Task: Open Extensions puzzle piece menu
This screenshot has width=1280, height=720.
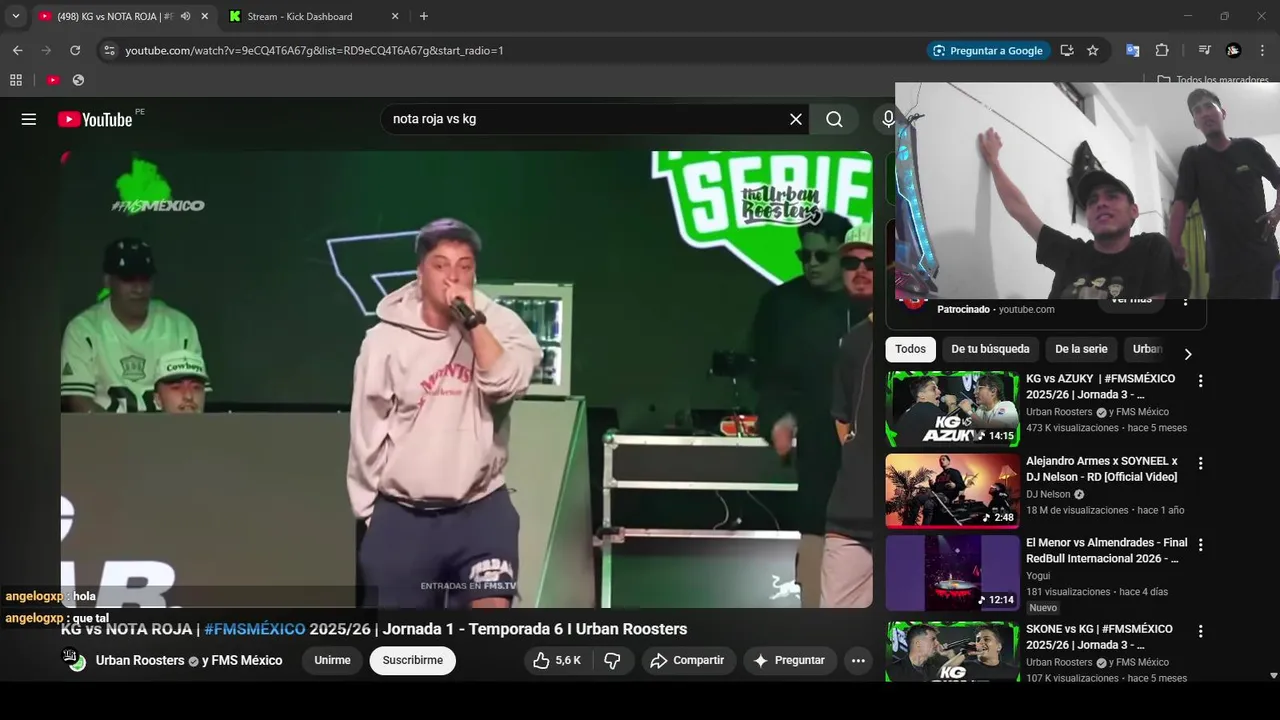Action: 1162,50
